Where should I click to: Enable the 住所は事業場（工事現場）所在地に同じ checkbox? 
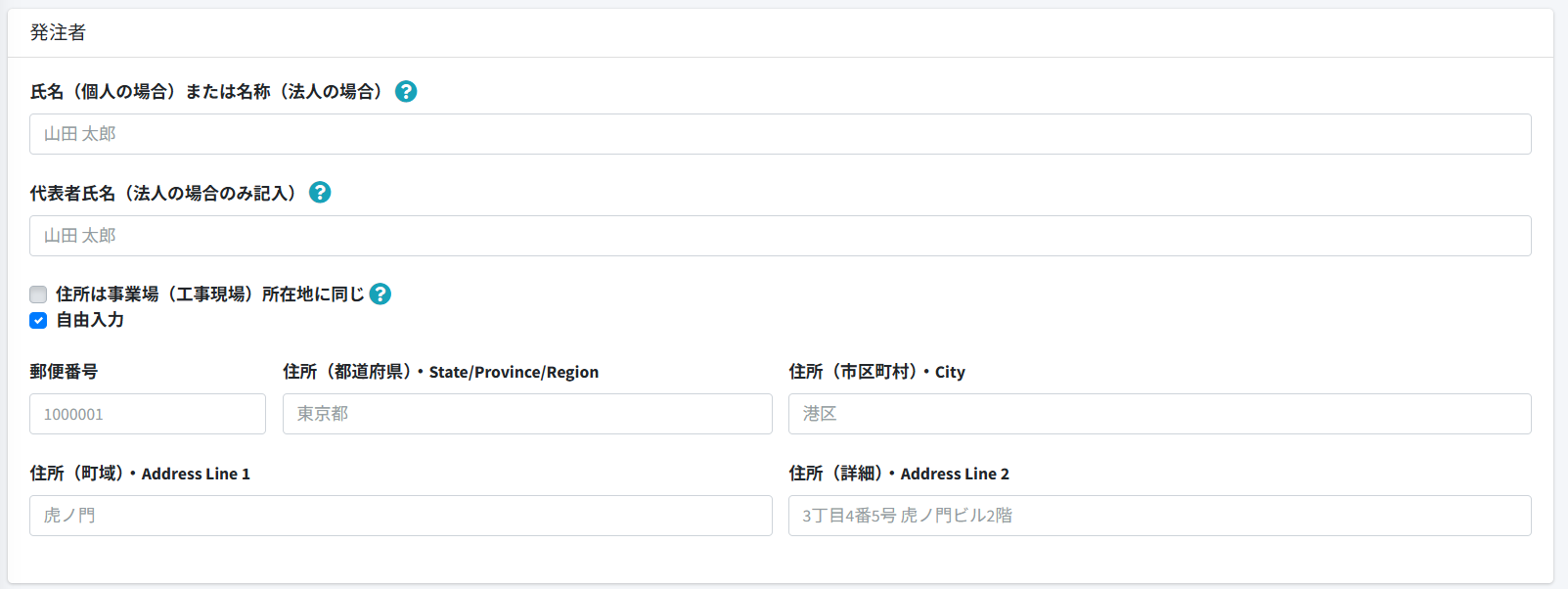coord(38,294)
